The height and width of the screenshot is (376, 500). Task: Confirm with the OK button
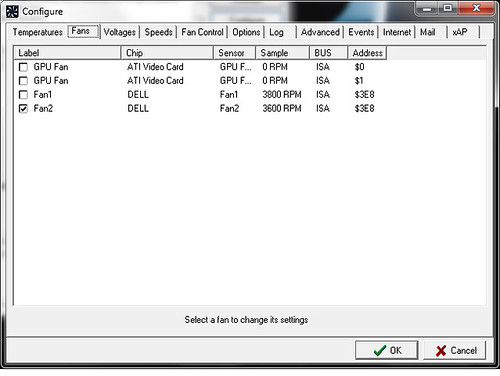tap(386, 350)
